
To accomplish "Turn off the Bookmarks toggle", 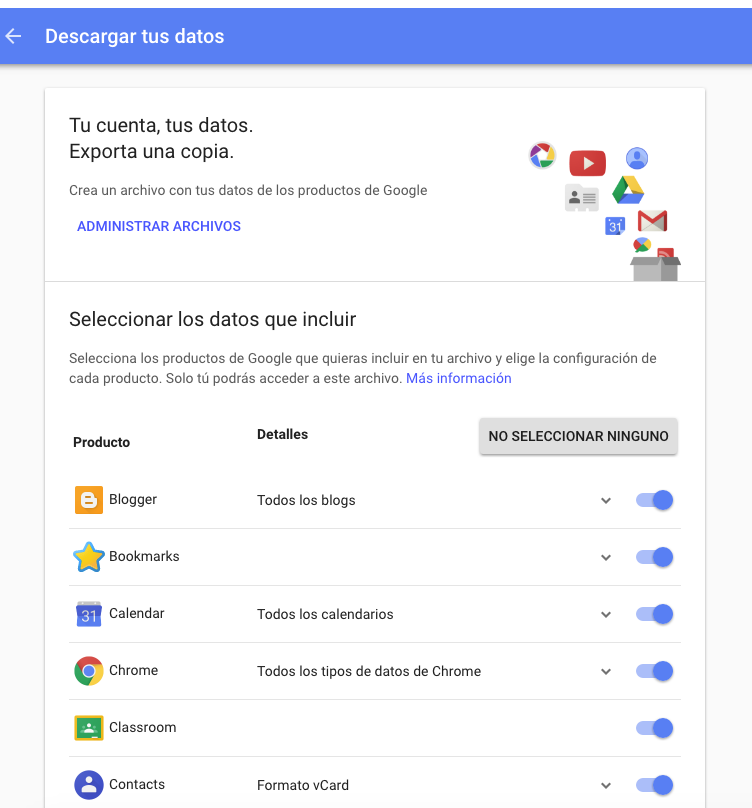I will (655, 557).
